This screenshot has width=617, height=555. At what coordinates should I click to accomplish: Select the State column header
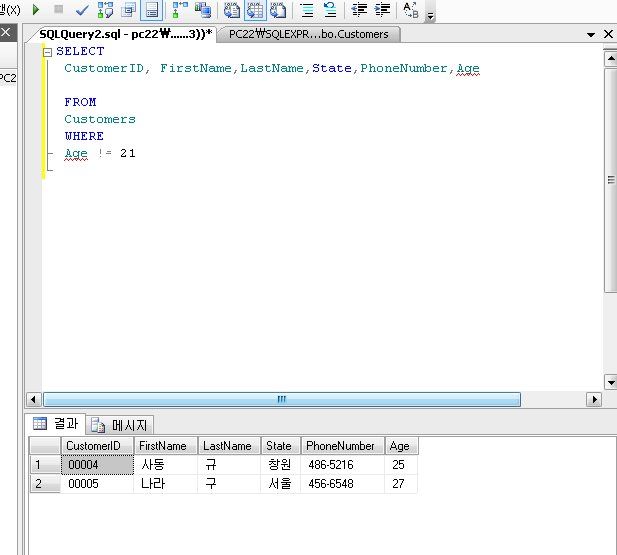[x=281, y=446]
